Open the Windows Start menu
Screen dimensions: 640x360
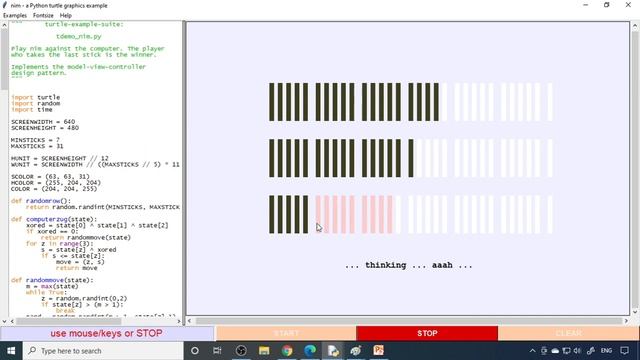coord(11,351)
